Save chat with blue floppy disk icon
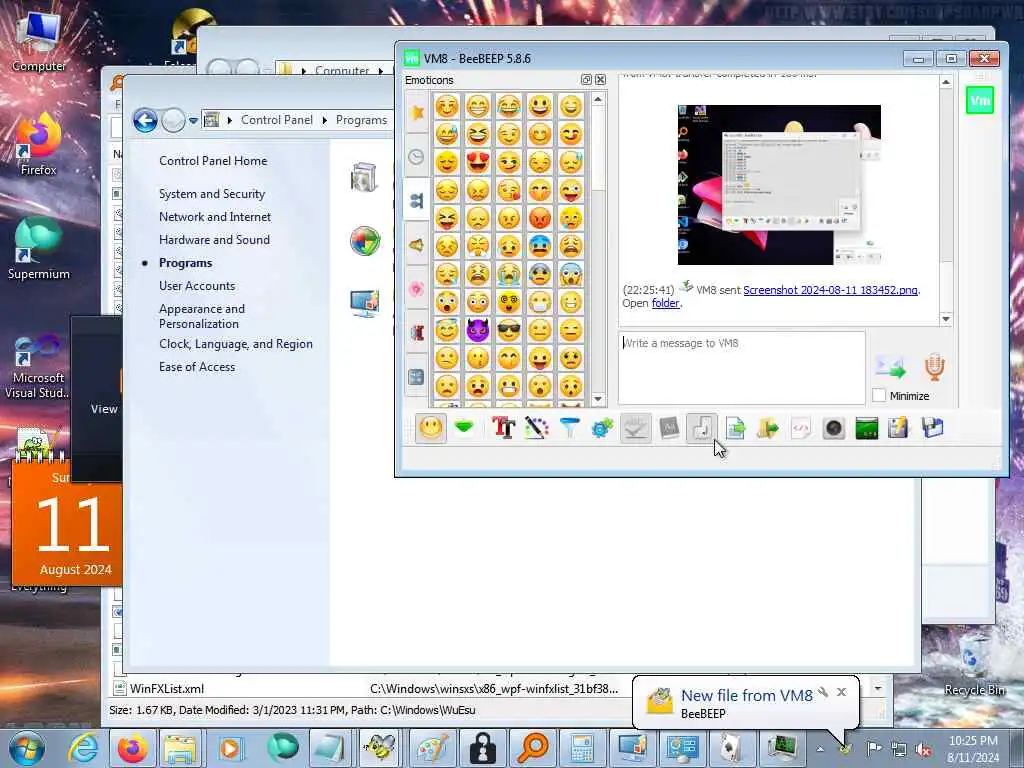This screenshot has height=768, width=1024. [x=933, y=428]
